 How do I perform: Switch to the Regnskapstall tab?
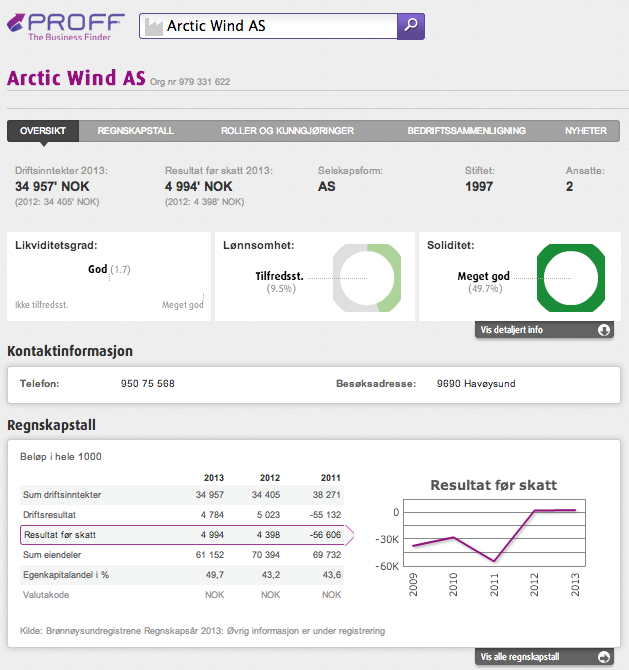135,131
